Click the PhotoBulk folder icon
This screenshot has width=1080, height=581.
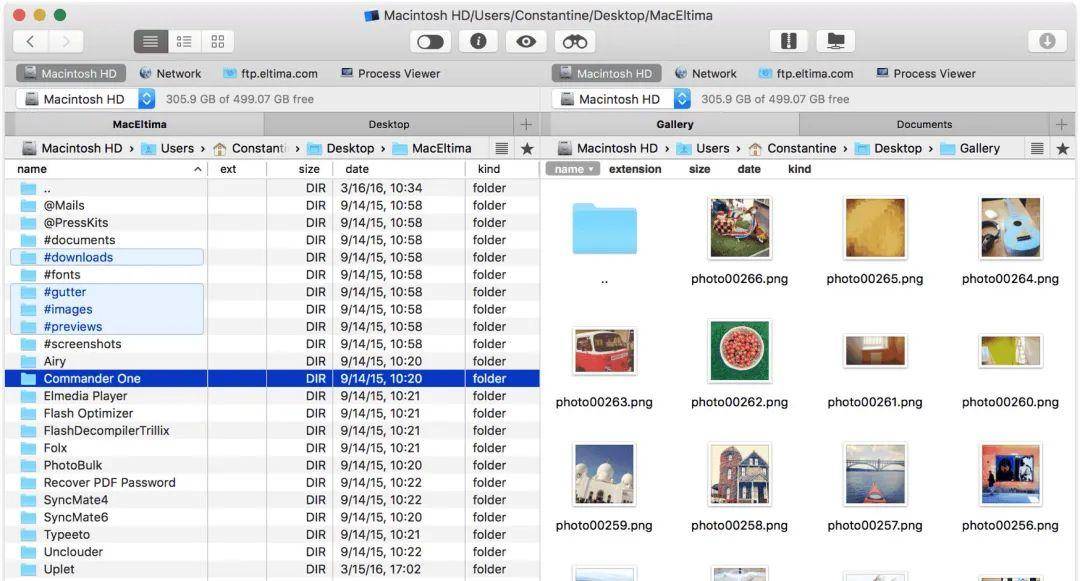tap(28, 465)
